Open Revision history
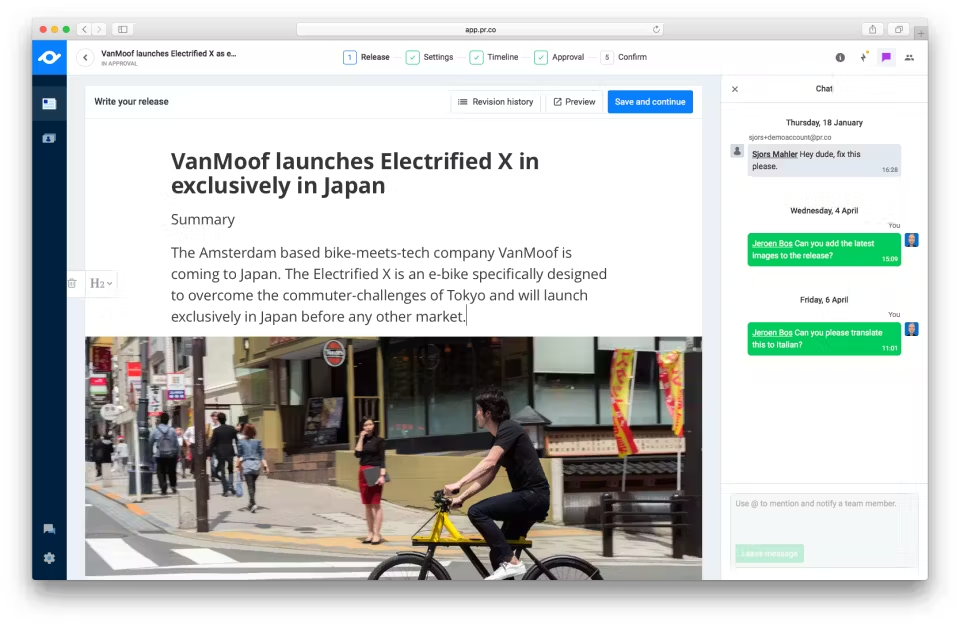Image resolution: width=960 pixels, height=626 pixels. [x=495, y=102]
